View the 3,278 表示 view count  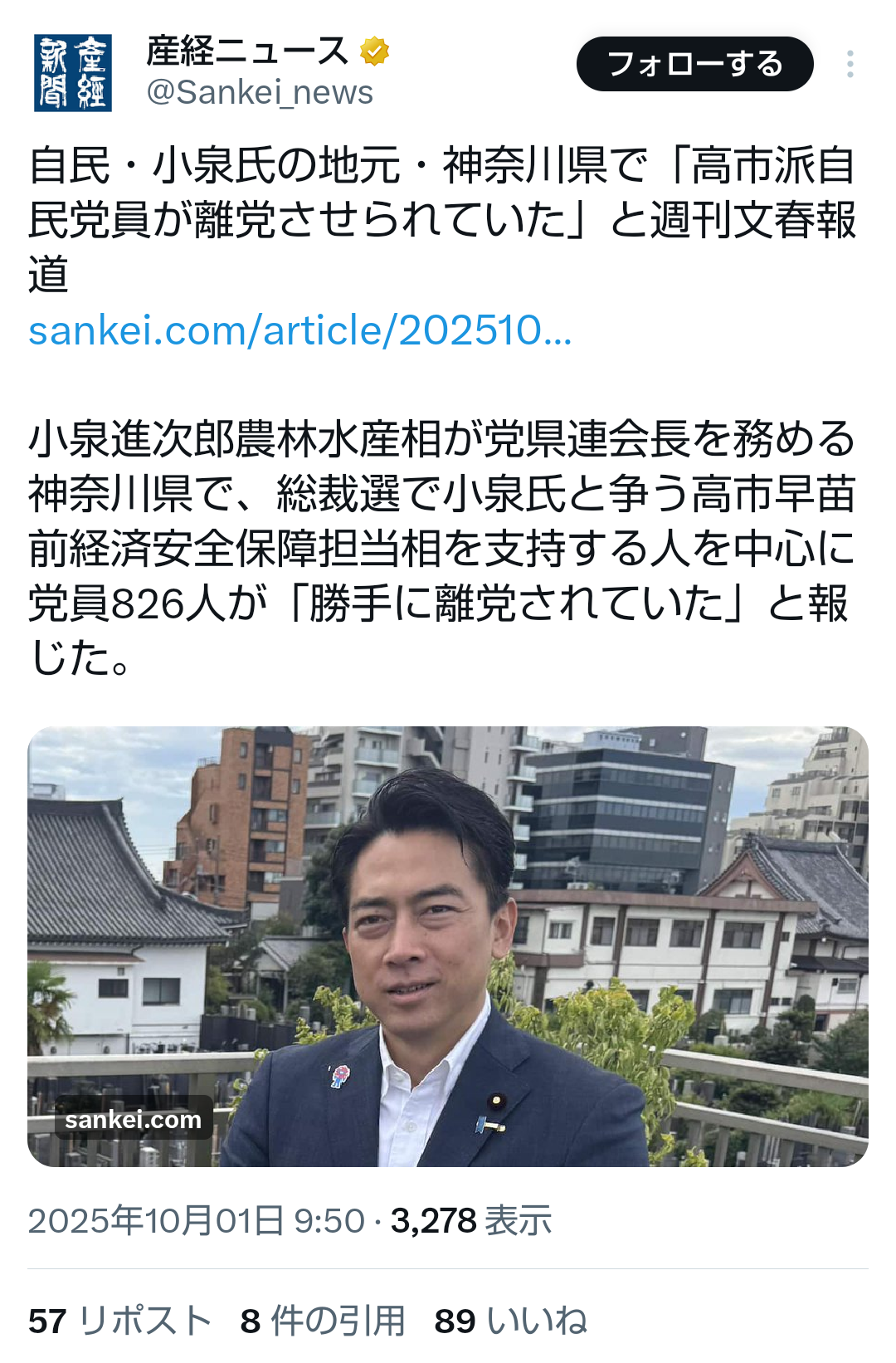(x=471, y=1221)
